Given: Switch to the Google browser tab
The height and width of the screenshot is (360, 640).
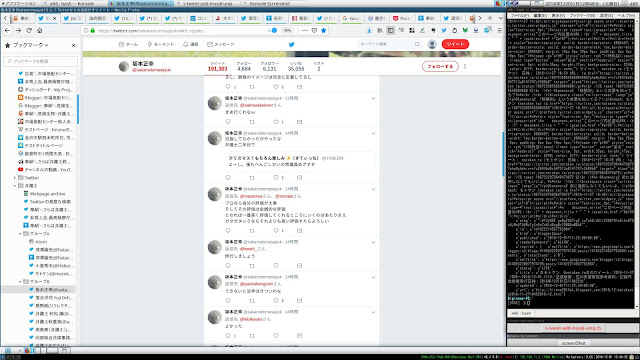Looking at the screenshot, I should click(351, 18).
